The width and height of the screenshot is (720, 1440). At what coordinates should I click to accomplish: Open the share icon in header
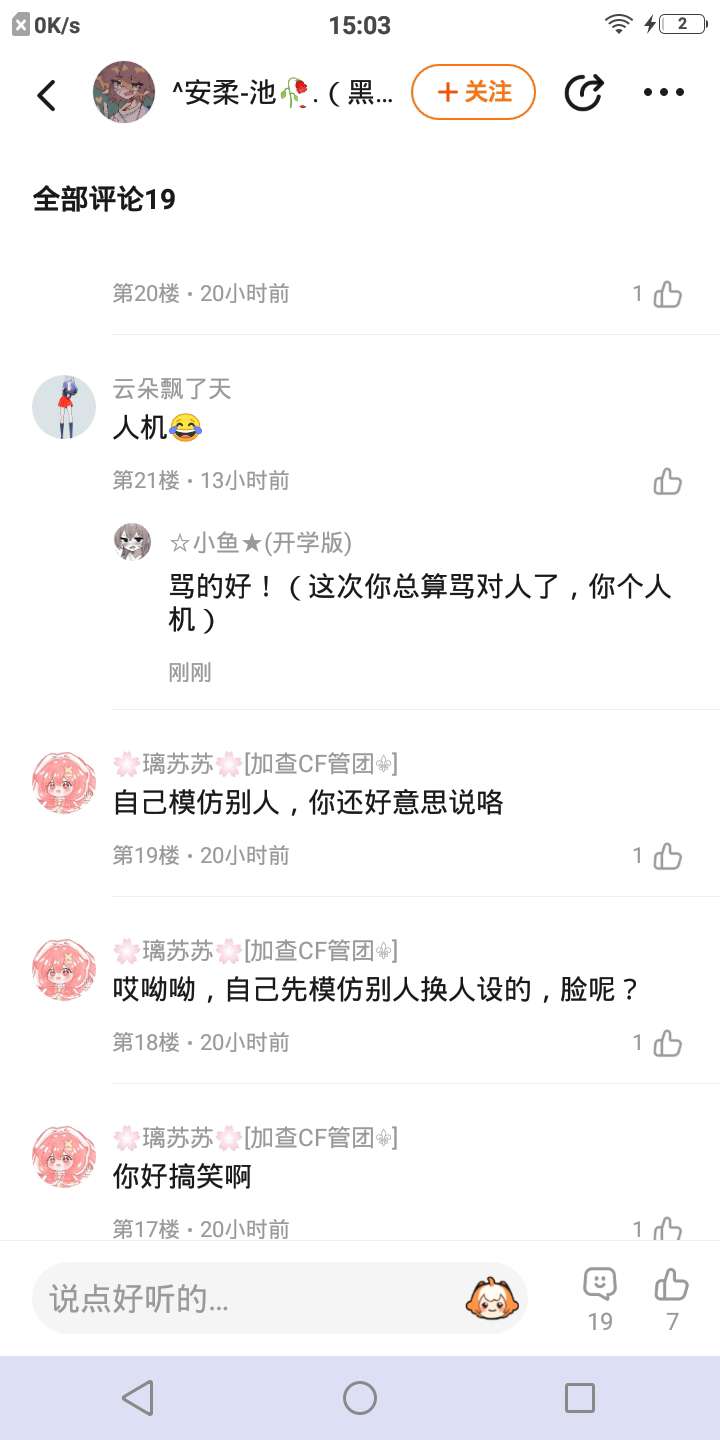584,93
